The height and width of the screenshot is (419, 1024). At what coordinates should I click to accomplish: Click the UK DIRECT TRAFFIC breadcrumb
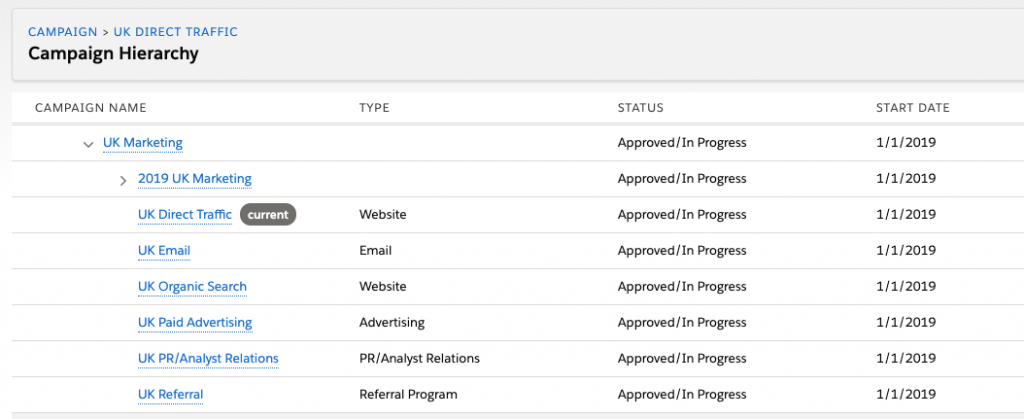[175, 32]
